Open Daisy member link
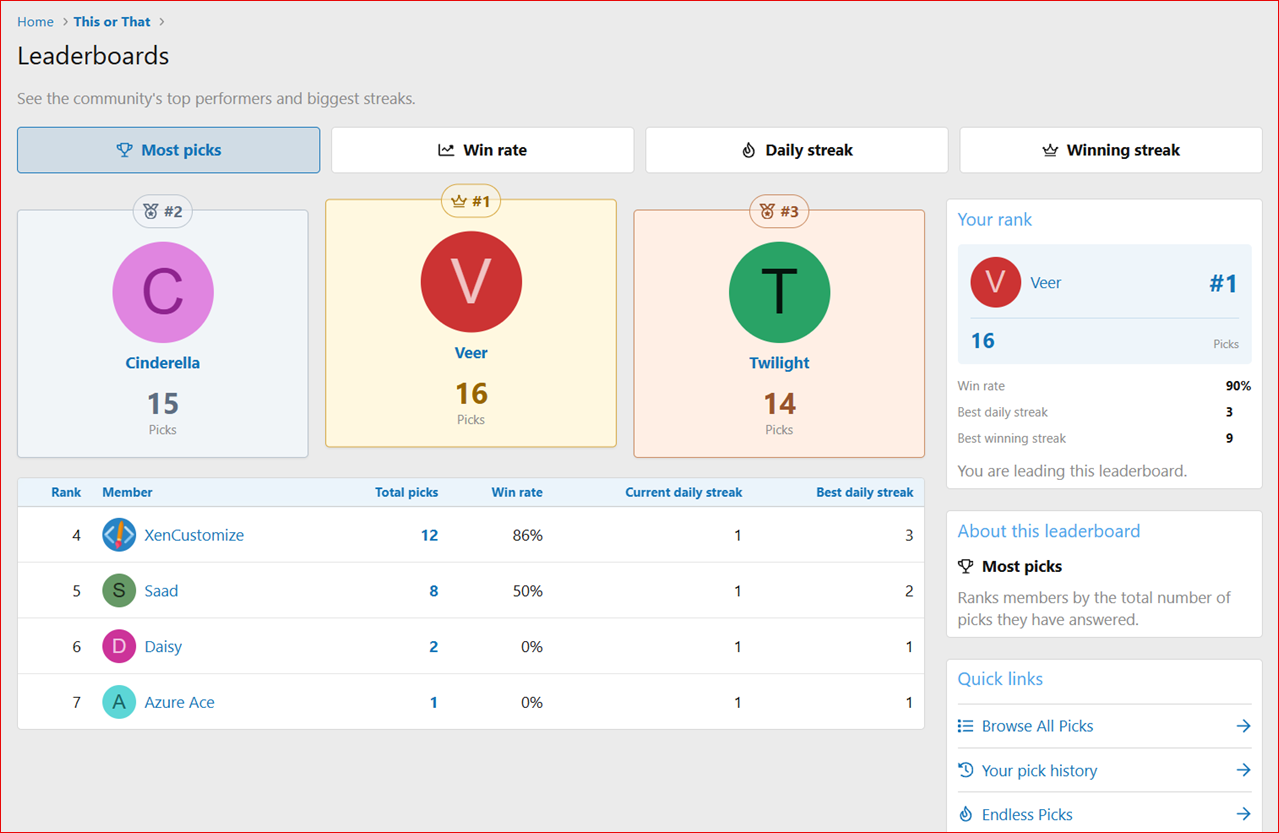The height and width of the screenshot is (833, 1279). click(163, 647)
